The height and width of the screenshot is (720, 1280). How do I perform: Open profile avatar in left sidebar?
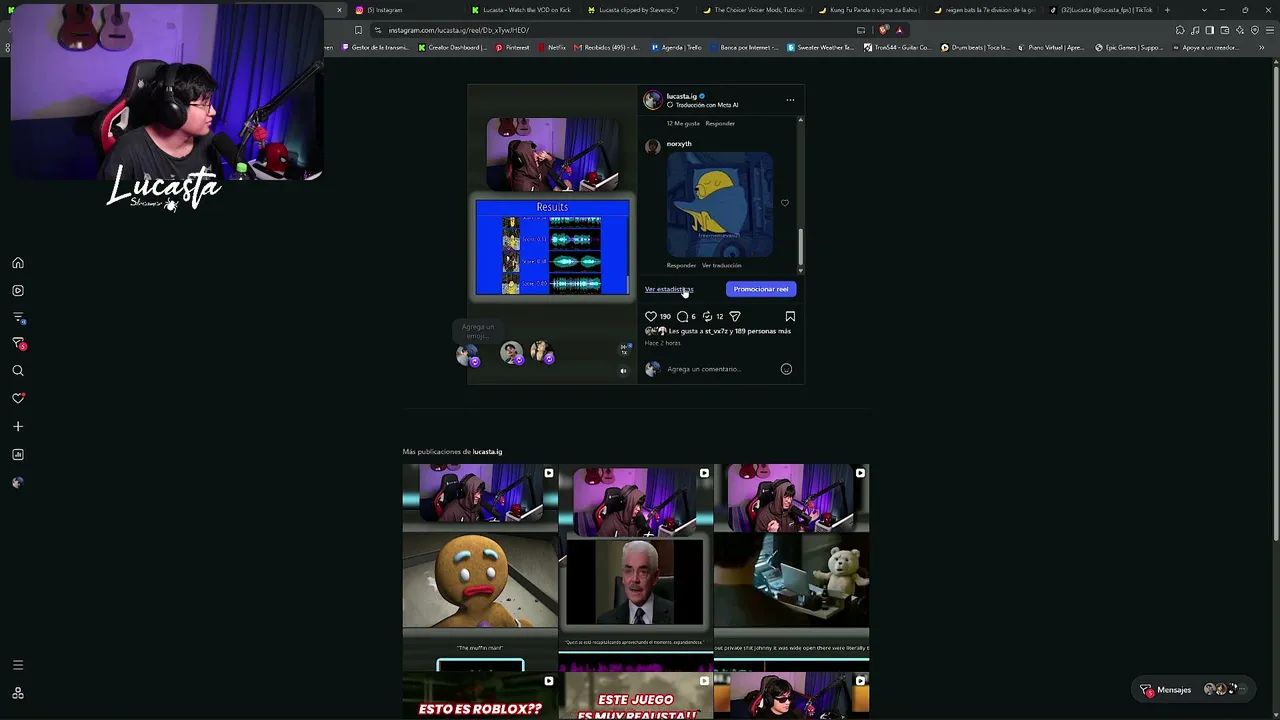pos(18,482)
